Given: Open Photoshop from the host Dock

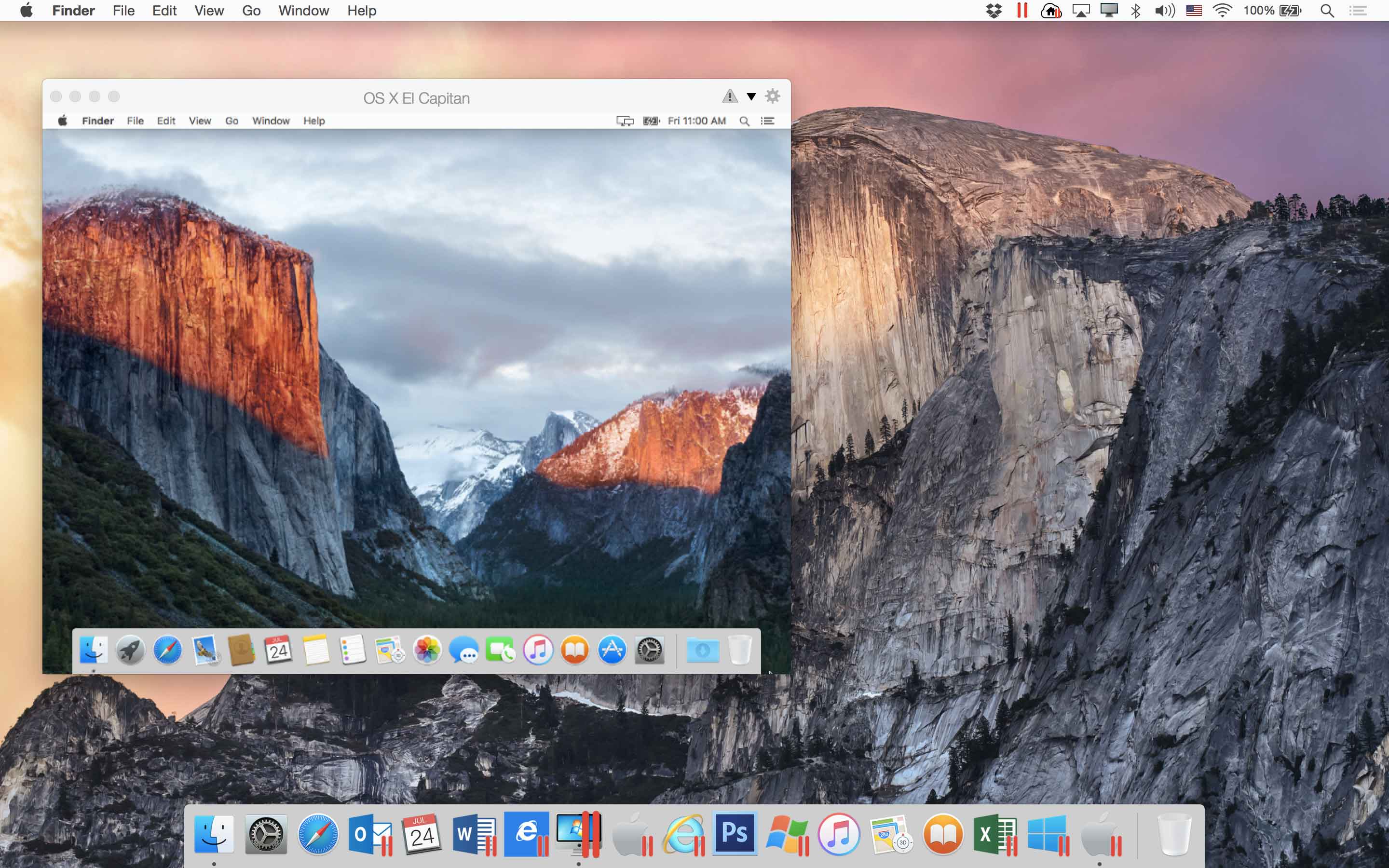Looking at the screenshot, I should pyautogui.click(x=734, y=833).
